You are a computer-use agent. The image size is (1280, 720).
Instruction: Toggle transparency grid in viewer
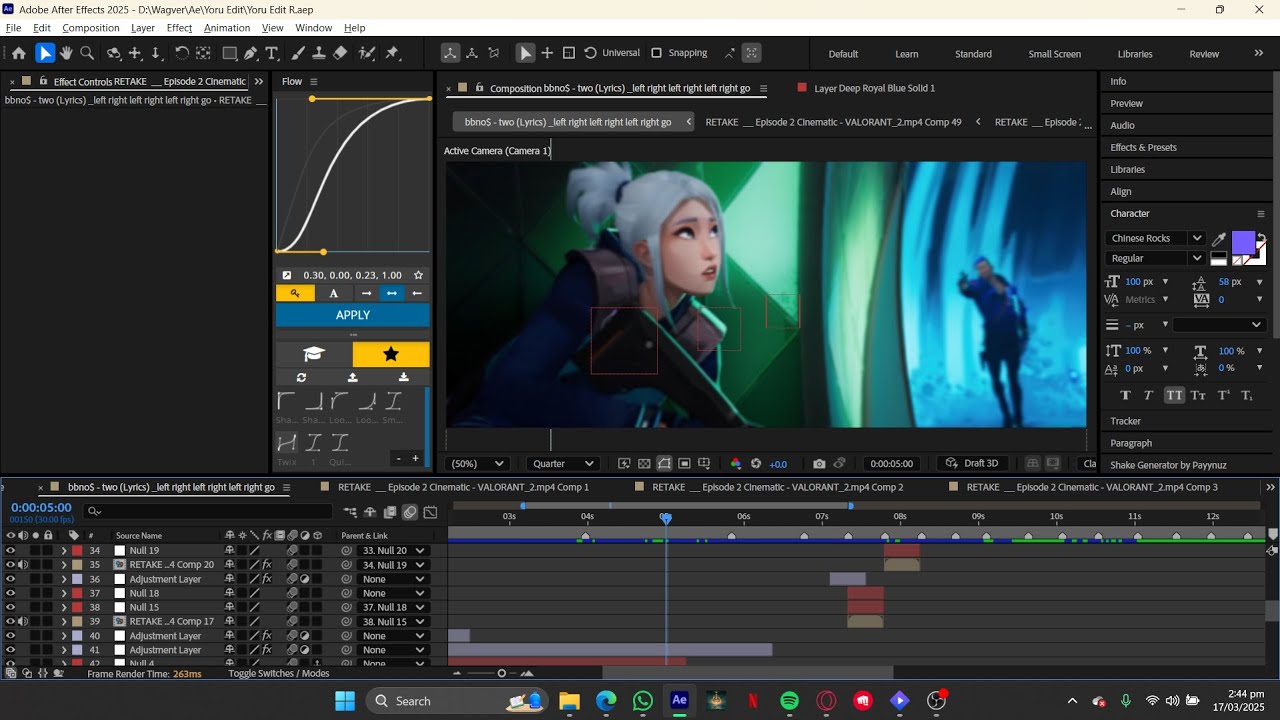(644, 464)
